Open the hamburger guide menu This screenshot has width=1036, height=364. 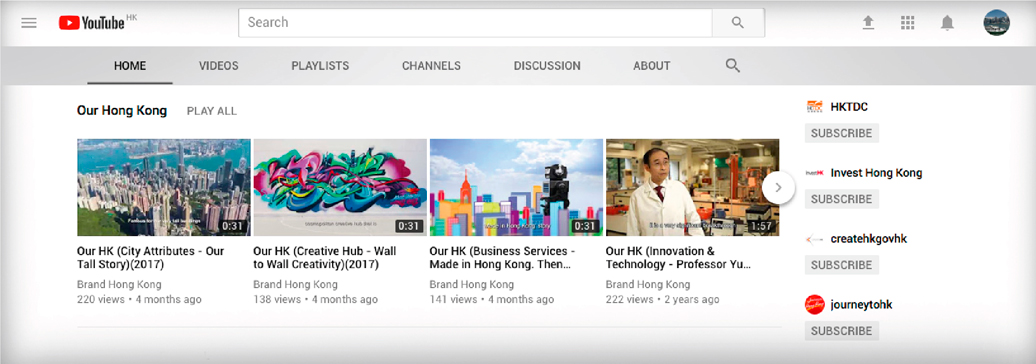pos(28,23)
